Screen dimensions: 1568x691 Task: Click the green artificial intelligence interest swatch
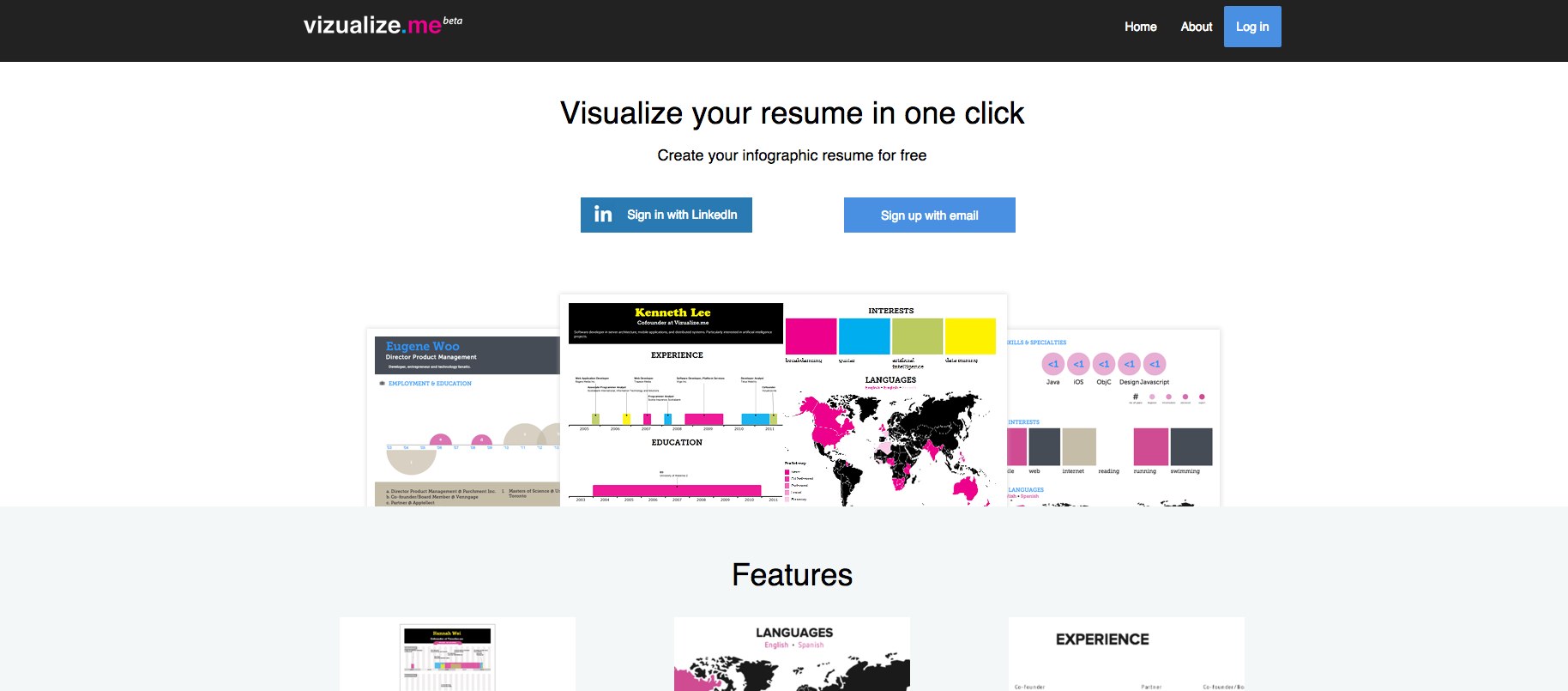[917, 336]
